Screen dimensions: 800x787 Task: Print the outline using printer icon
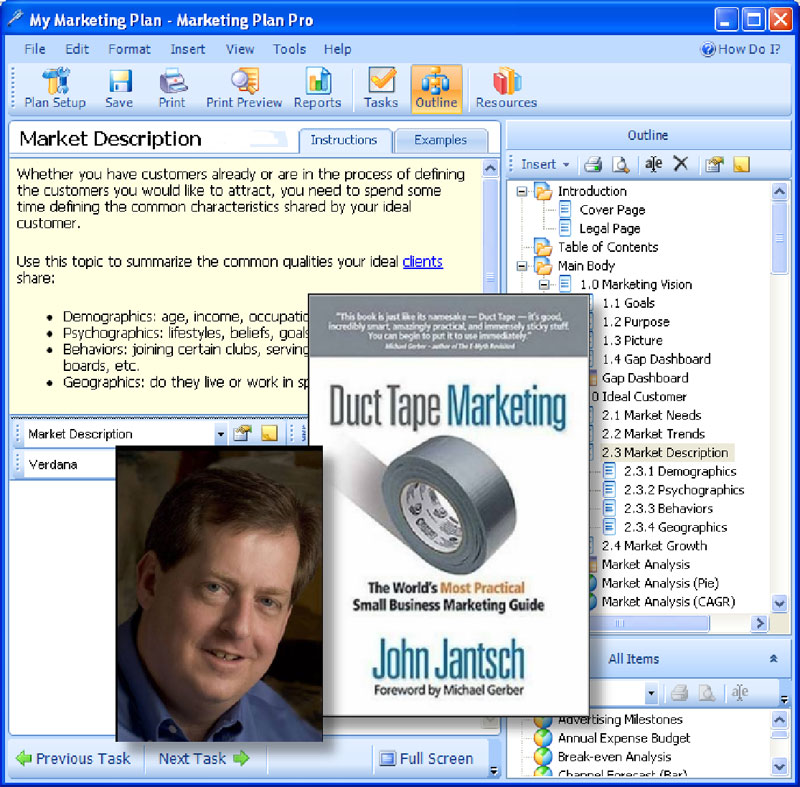point(593,164)
